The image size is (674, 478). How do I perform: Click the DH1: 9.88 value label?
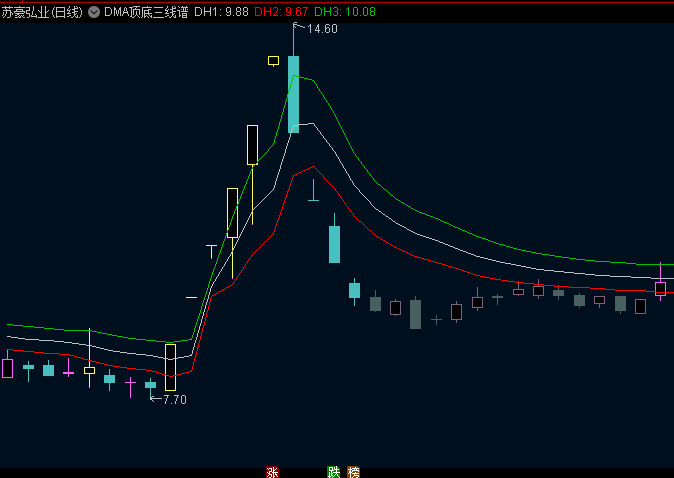221,12
